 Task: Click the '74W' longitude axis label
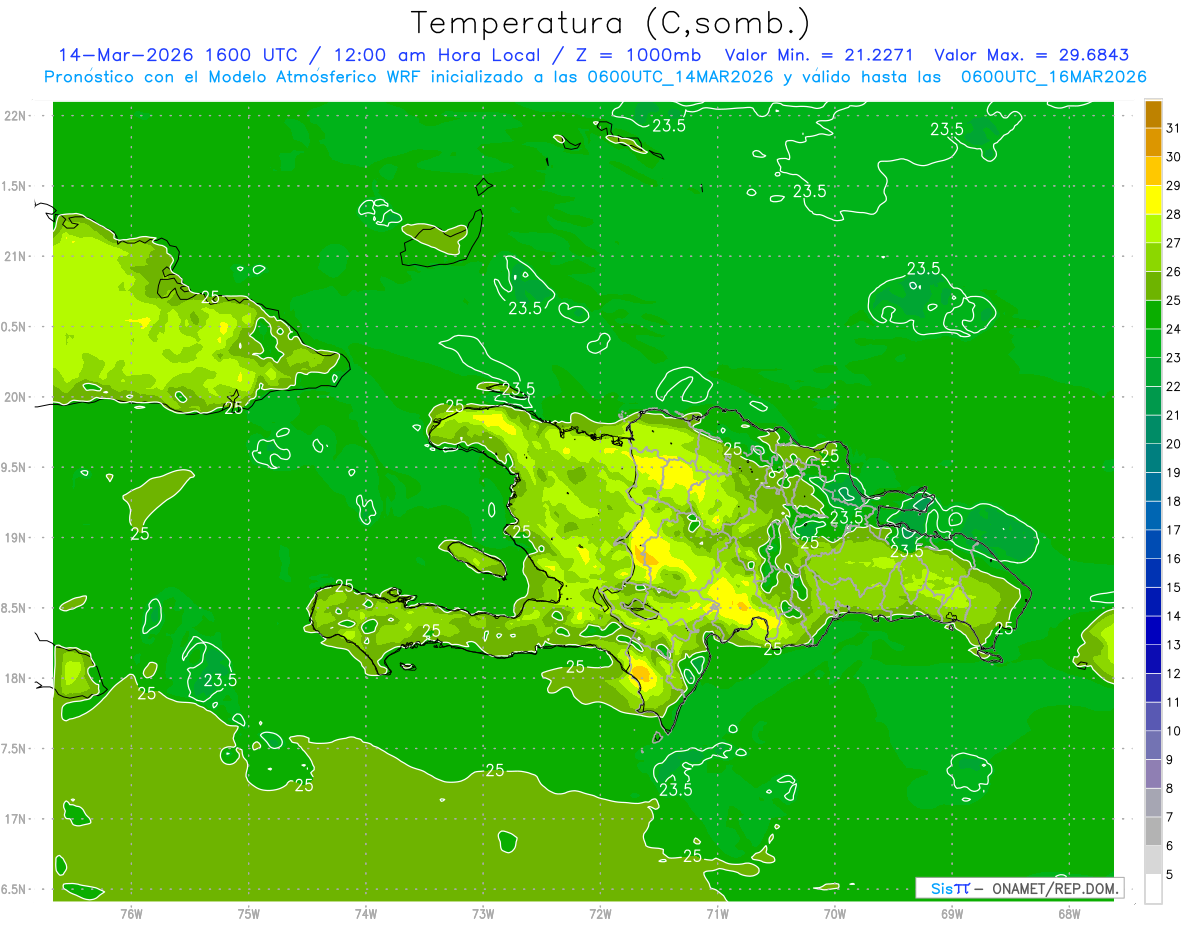coord(366,914)
